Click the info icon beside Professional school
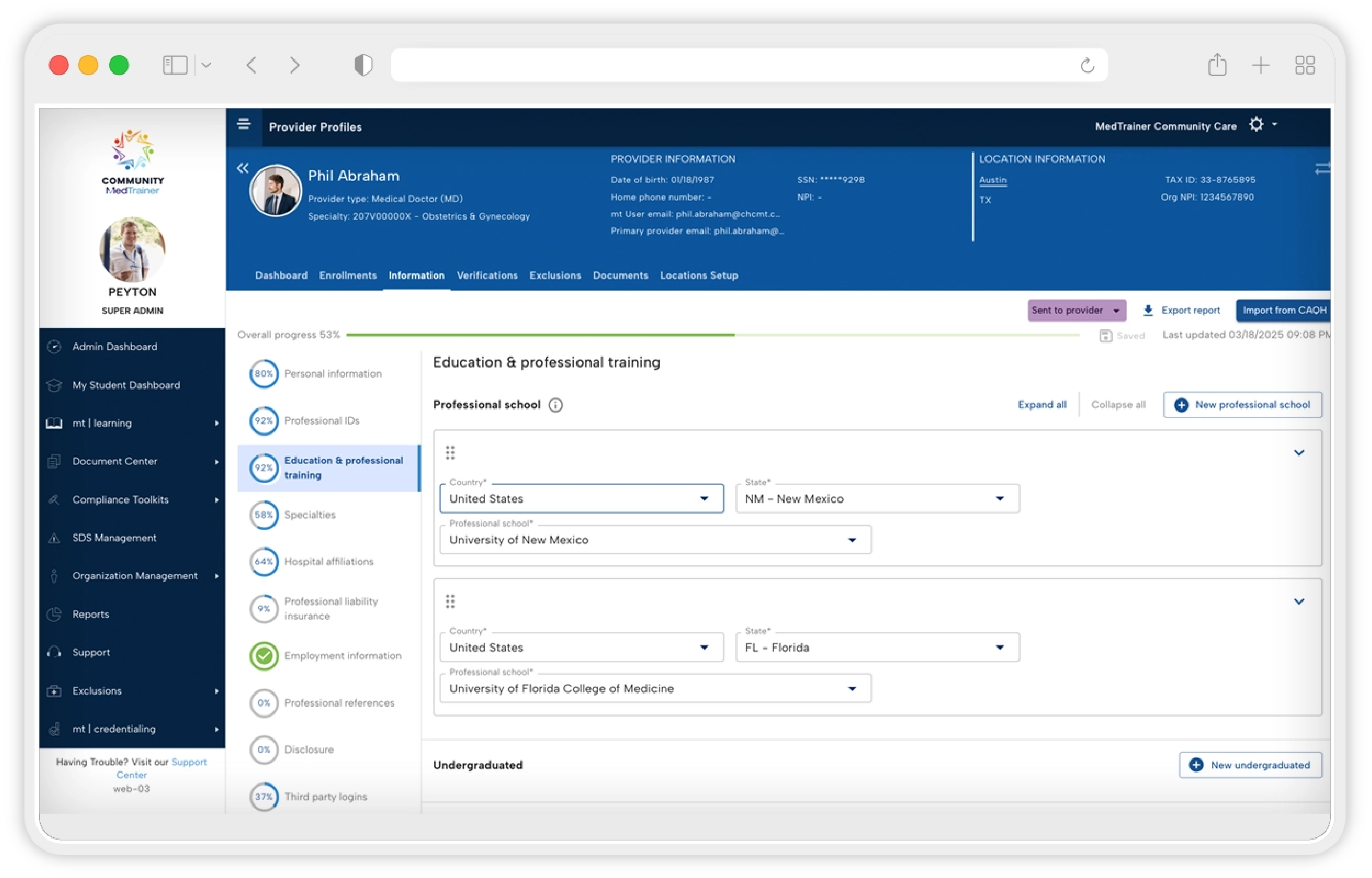This screenshot has height=878, width=1372. point(555,405)
